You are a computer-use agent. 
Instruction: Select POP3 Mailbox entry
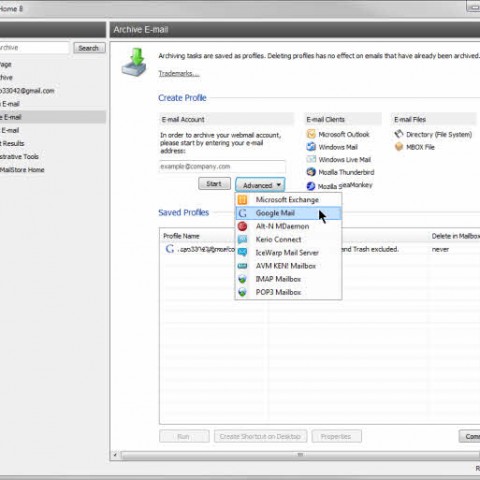tap(288, 292)
